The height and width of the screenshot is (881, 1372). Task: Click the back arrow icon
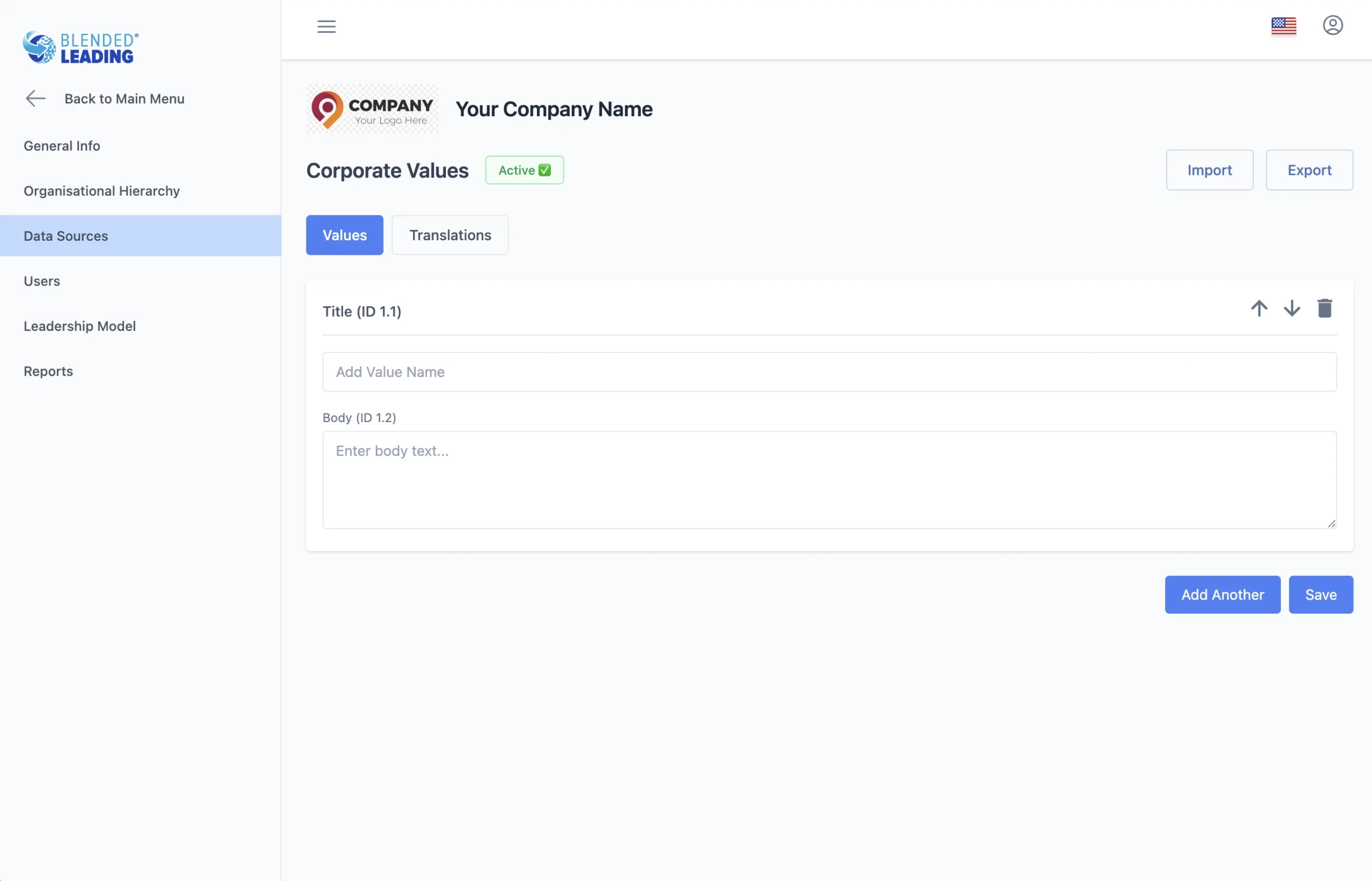point(35,99)
